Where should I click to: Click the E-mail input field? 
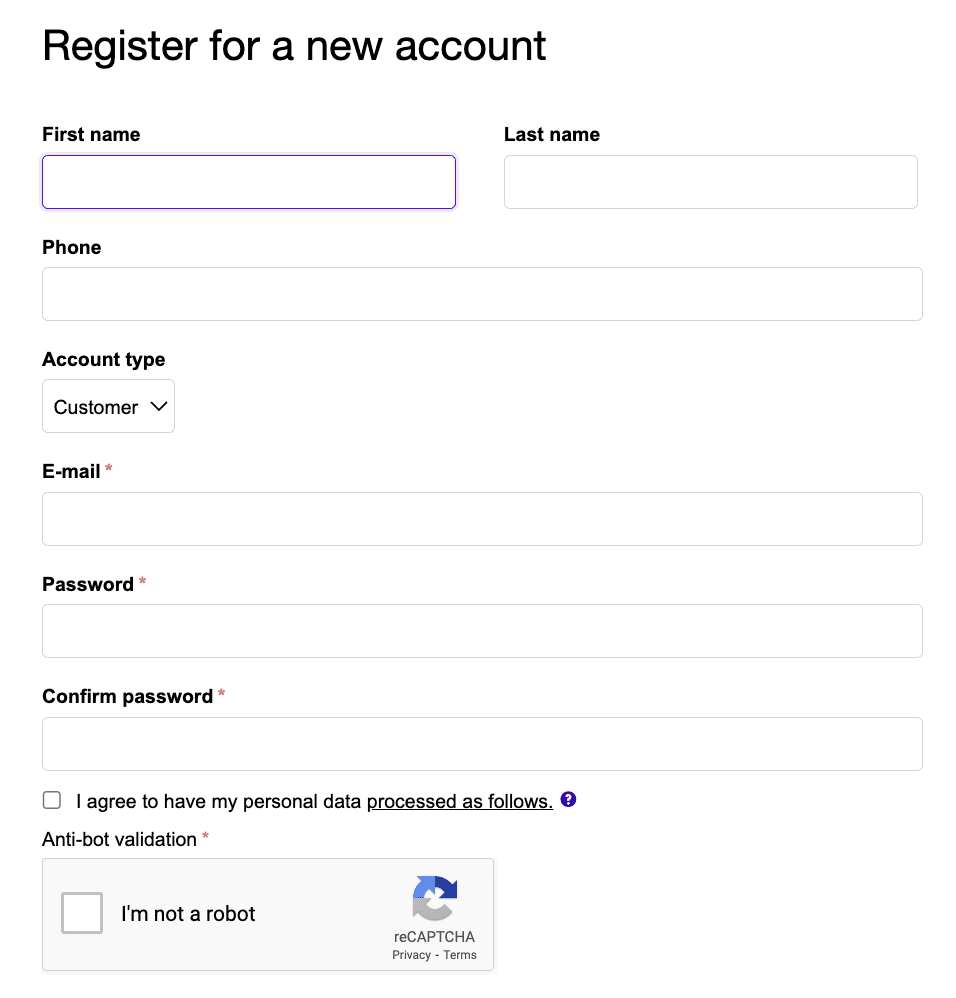coord(482,519)
